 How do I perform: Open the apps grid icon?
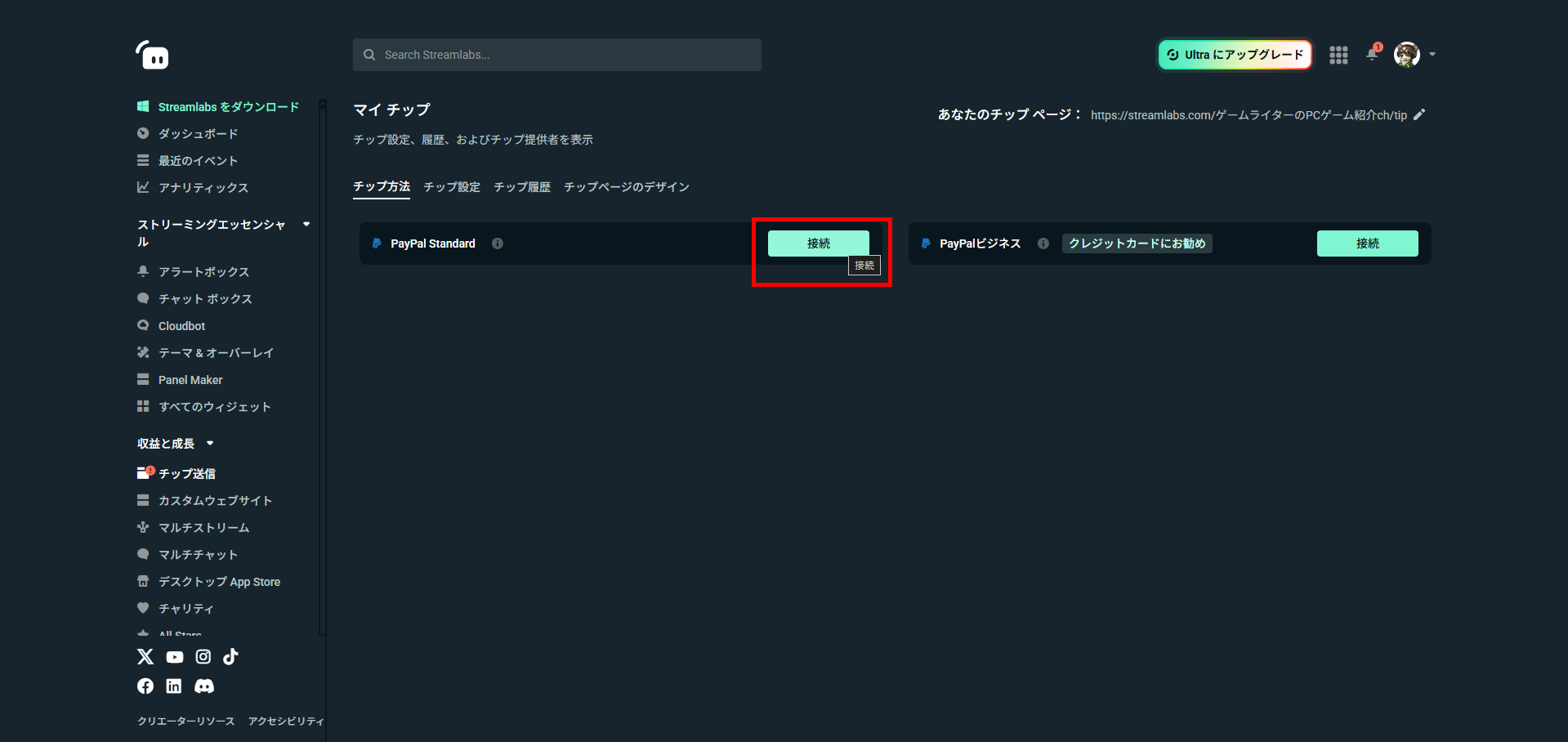(x=1338, y=55)
